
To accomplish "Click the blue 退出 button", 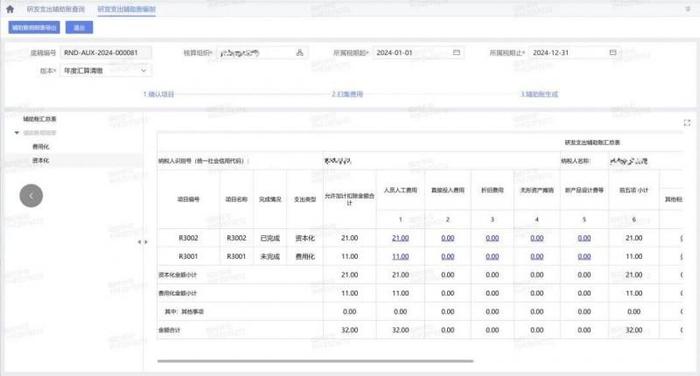I will (x=79, y=28).
